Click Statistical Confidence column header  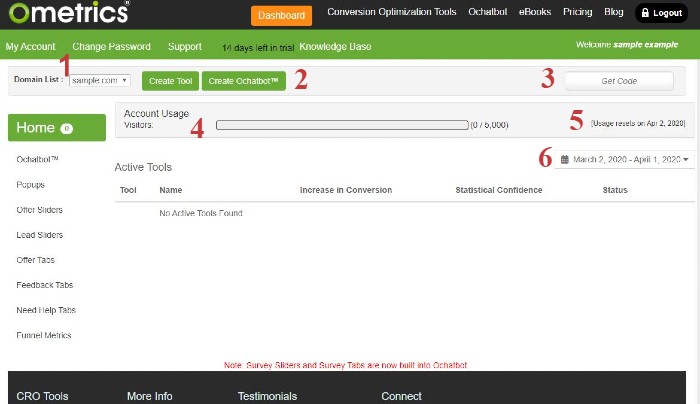click(x=499, y=190)
